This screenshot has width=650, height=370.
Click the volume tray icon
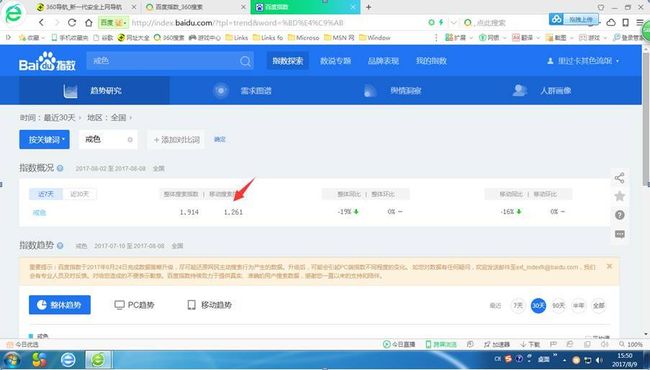click(x=599, y=360)
